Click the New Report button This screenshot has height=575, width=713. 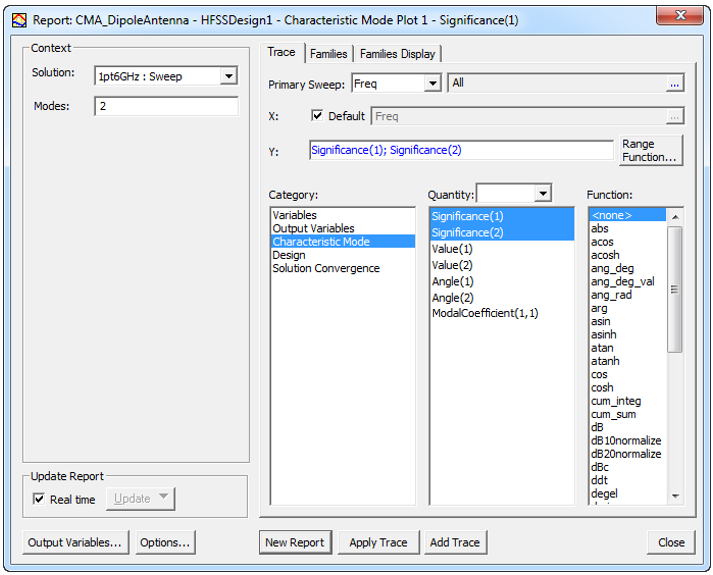tap(294, 543)
